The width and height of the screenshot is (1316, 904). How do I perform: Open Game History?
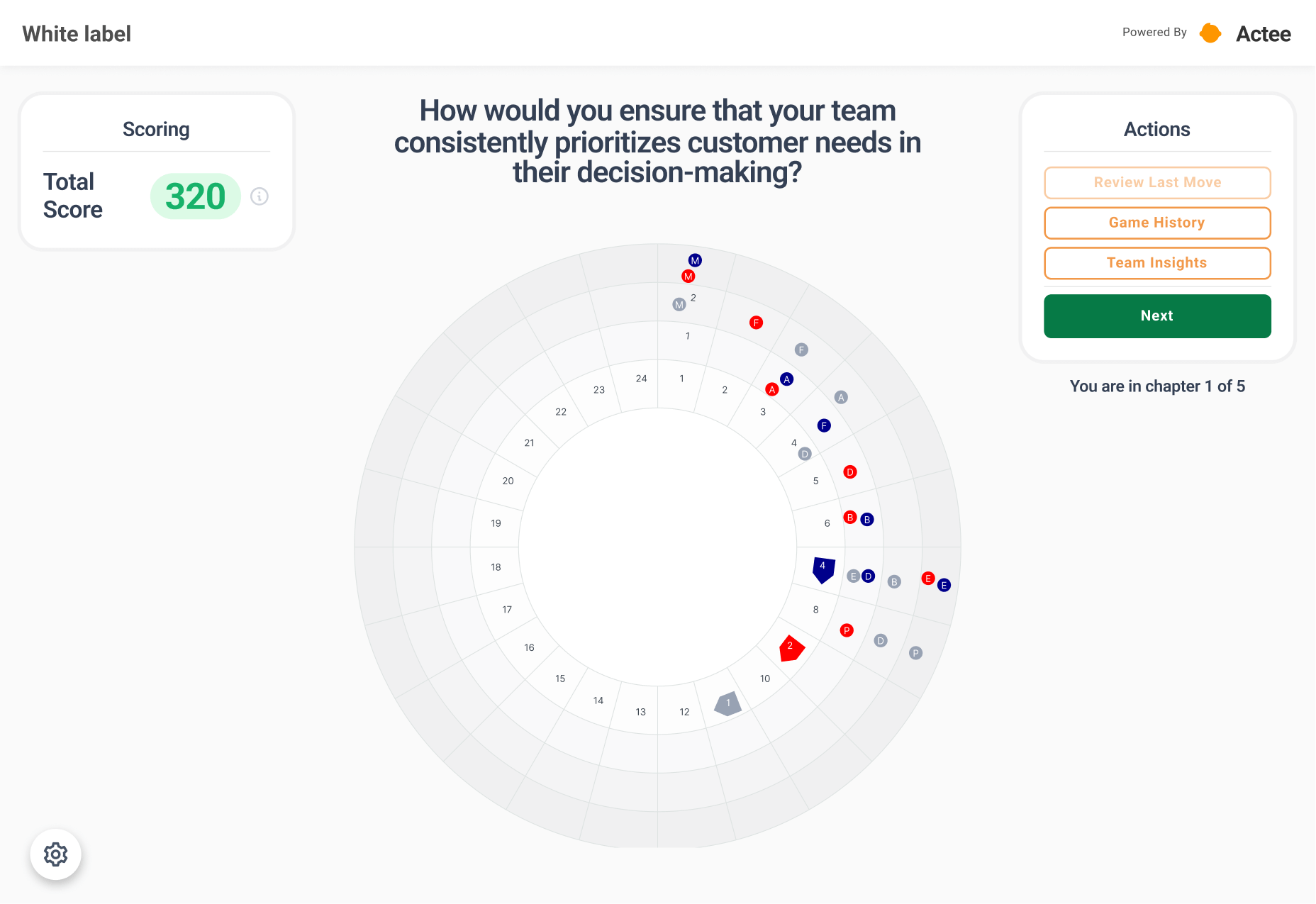(x=1157, y=223)
